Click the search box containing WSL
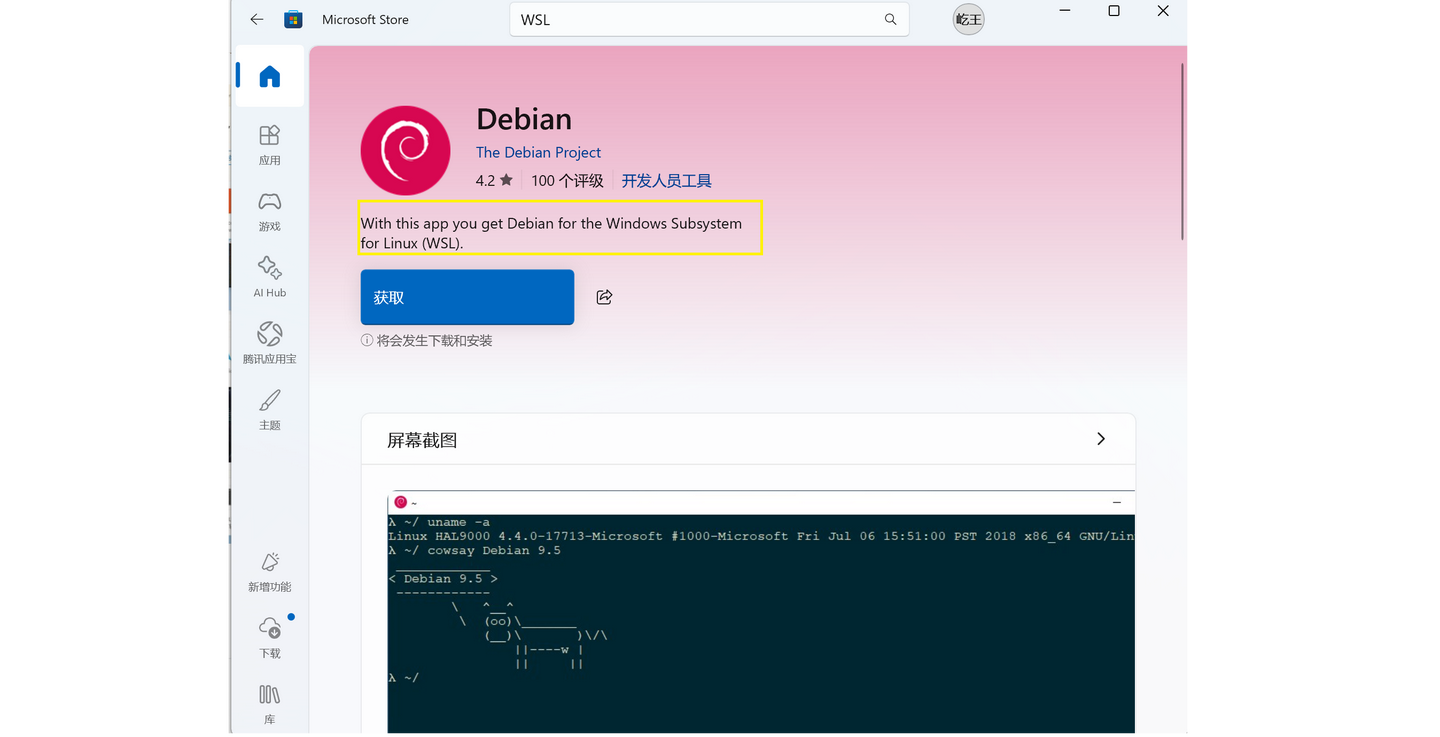This screenshot has height=737, width=1440. tap(709, 19)
